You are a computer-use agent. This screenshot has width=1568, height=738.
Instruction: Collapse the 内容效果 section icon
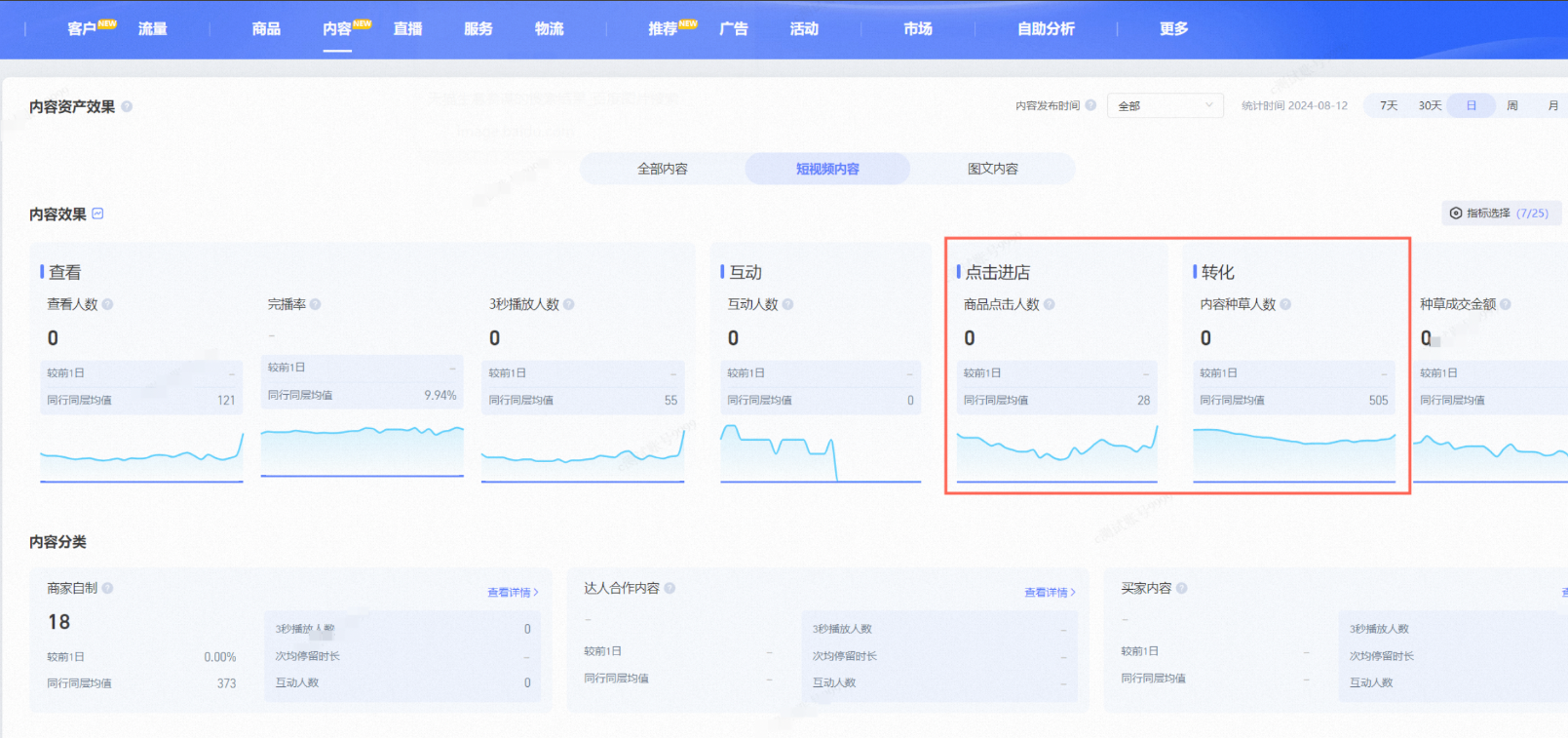click(x=98, y=214)
